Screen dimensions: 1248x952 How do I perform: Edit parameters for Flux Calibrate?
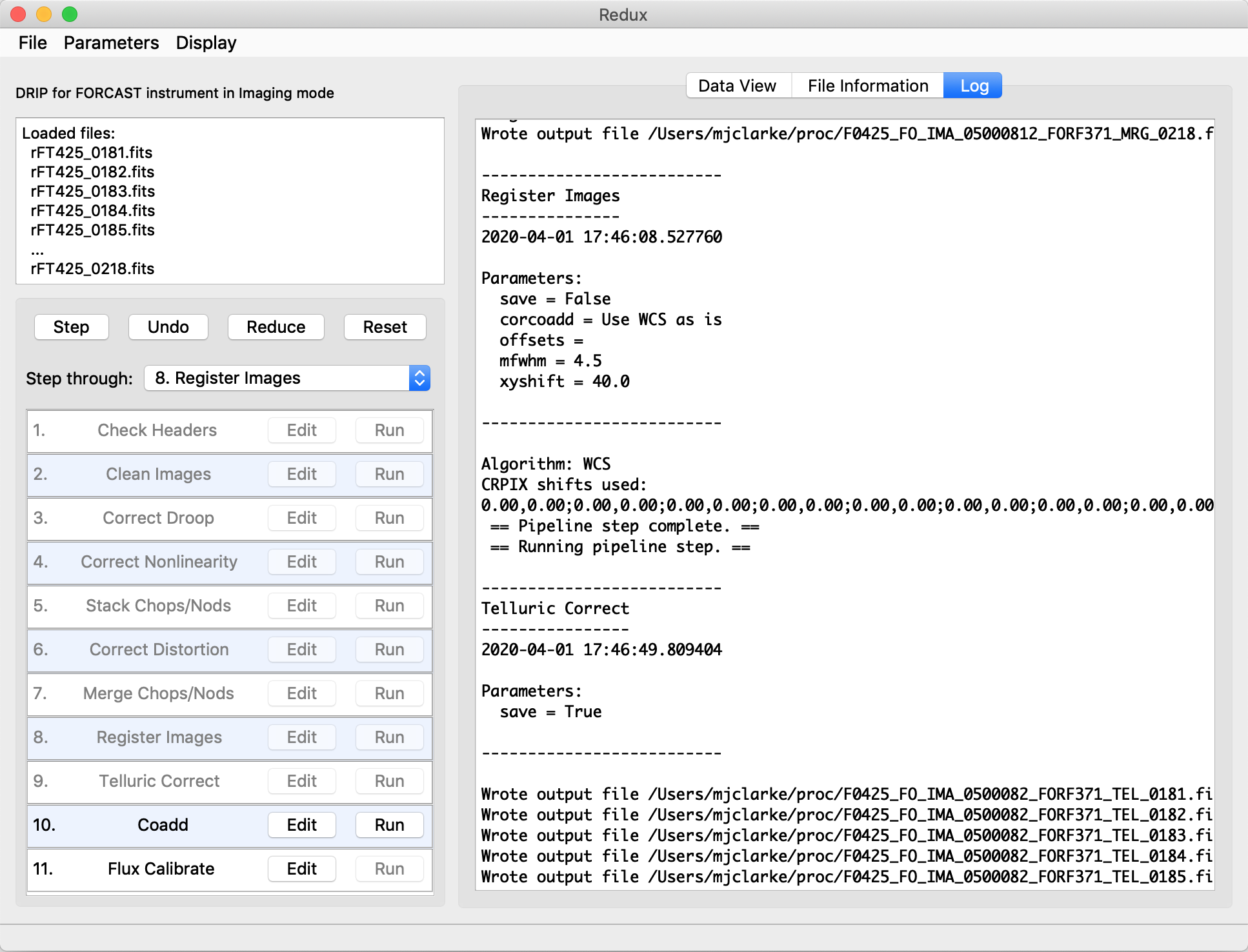(x=301, y=869)
